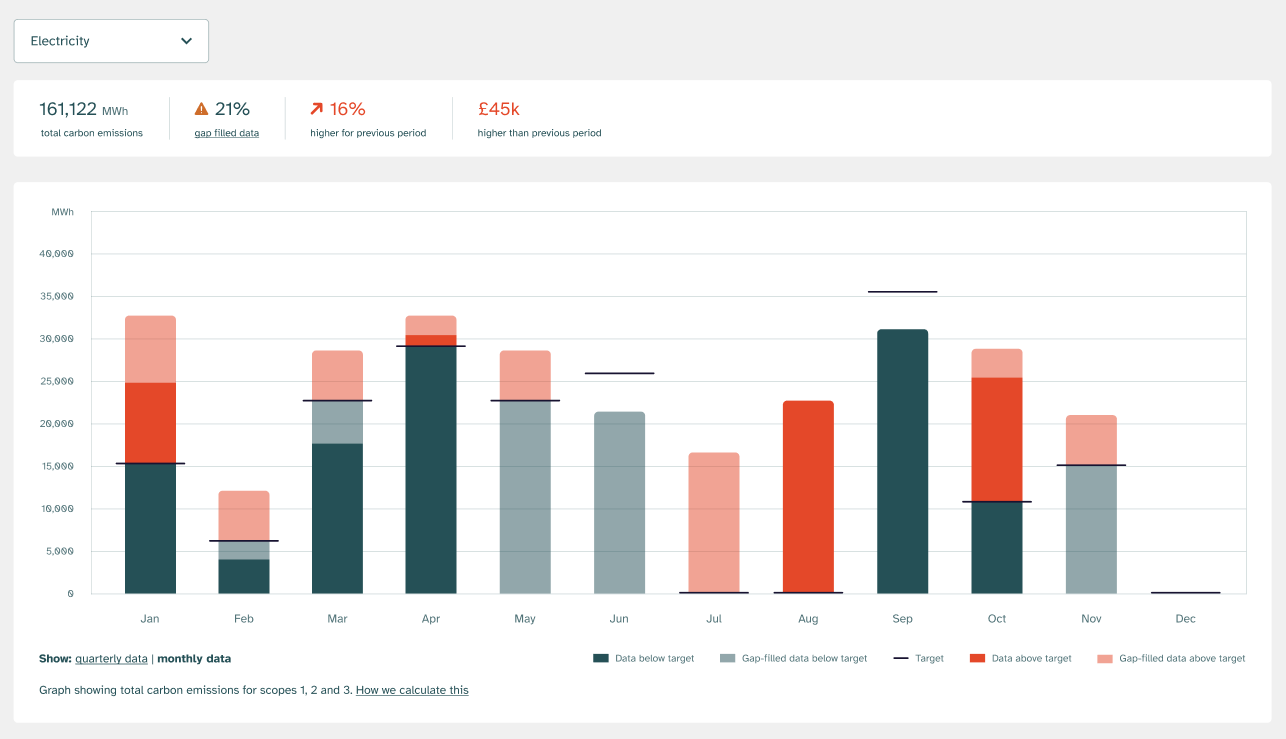The image size is (1286, 739).
Task: Click the Target line legend icon
Action: 900,659
